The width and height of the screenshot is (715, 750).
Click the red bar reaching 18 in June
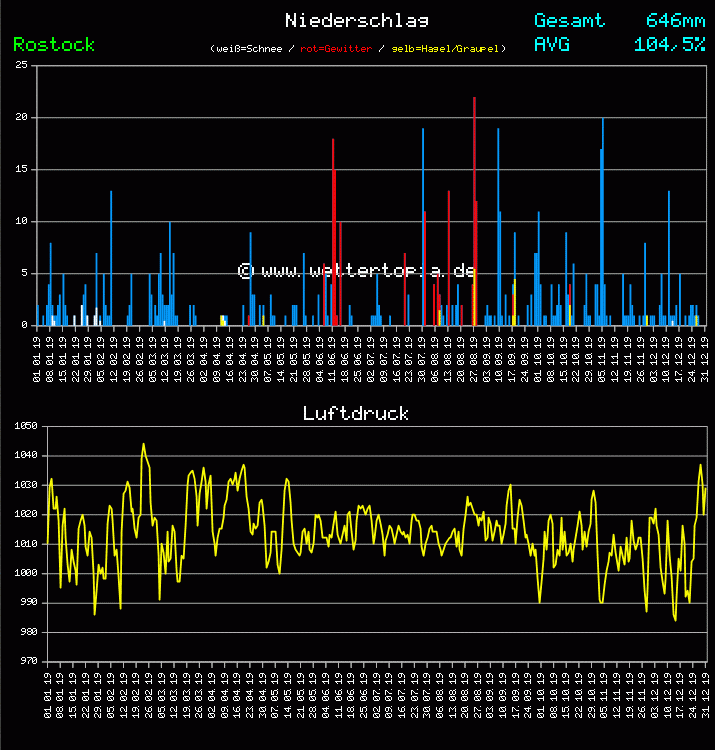point(333,230)
